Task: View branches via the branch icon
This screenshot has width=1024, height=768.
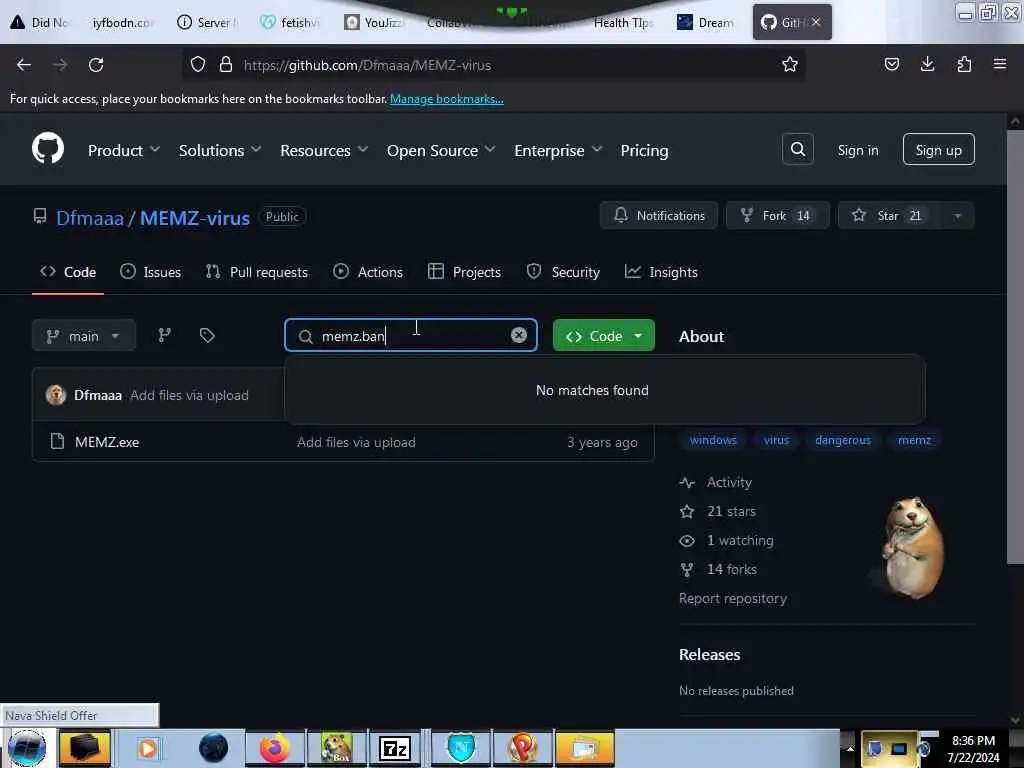Action: pos(165,336)
